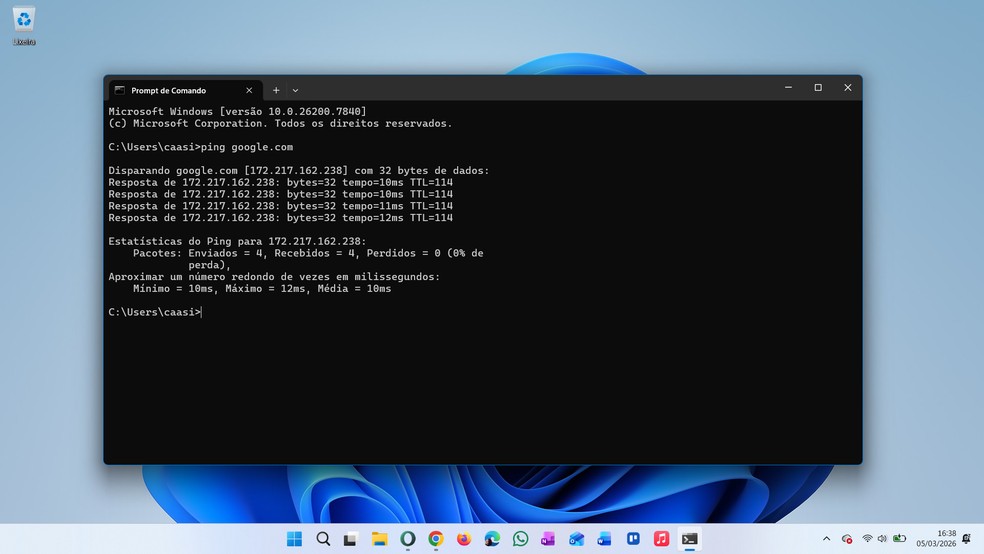Click the 'Mínimo = 10ms, Máximo = 12ms' line

(x=262, y=289)
